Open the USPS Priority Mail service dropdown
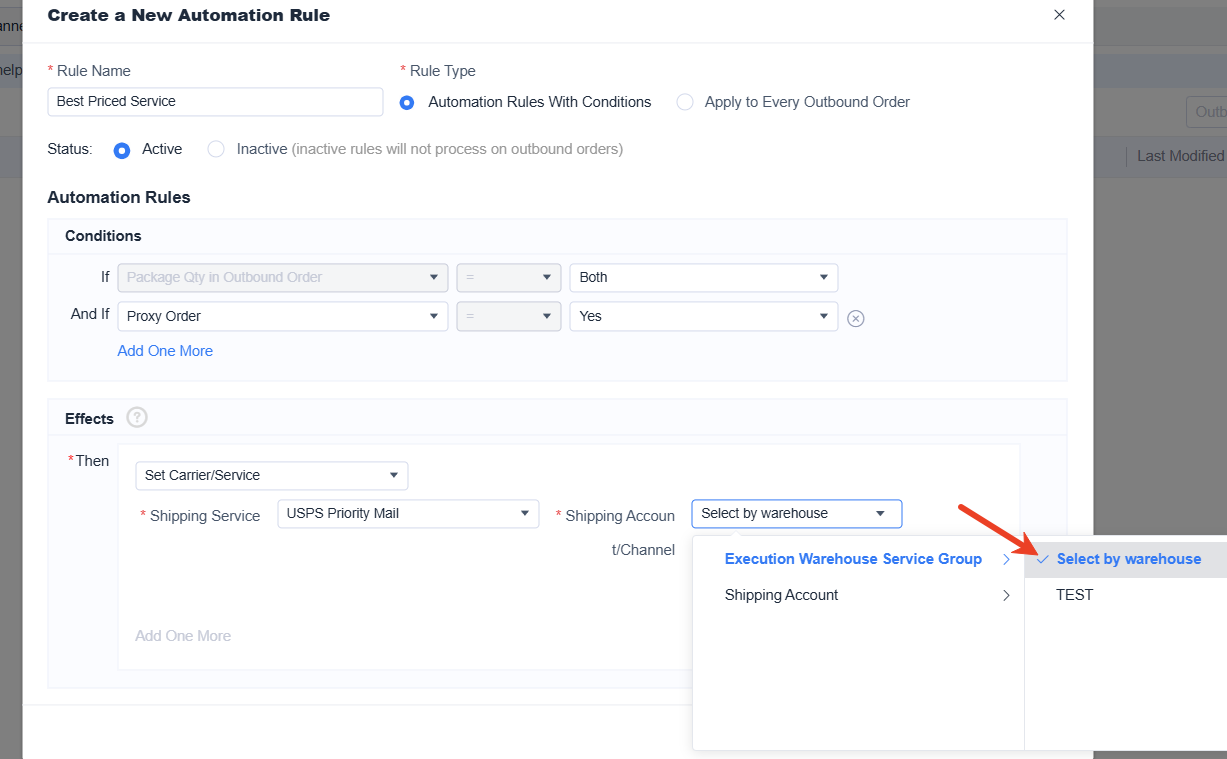The height and width of the screenshot is (759, 1227). (x=408, y=514)
